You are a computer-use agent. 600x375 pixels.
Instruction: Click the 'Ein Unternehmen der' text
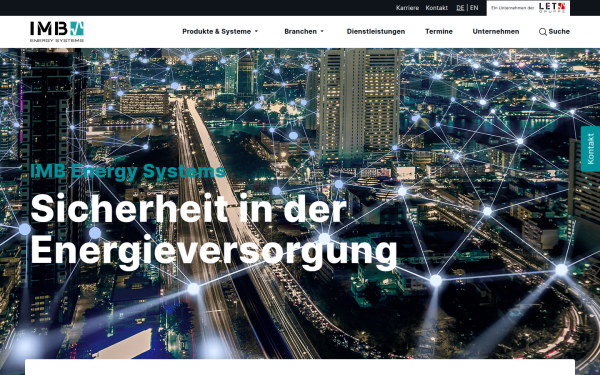pyautogui.click(x=512, y=8)
